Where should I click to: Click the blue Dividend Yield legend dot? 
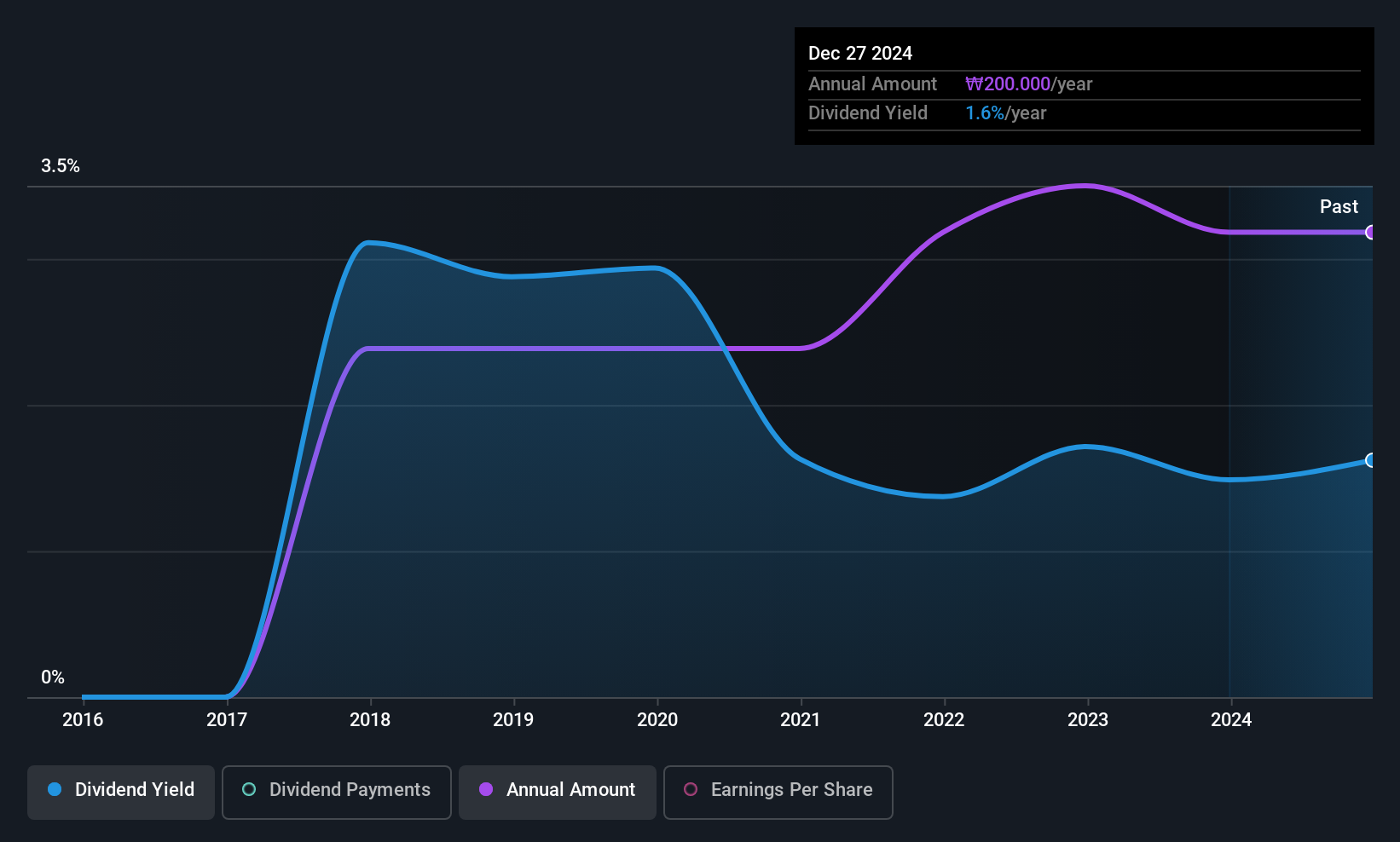point(55,789)
